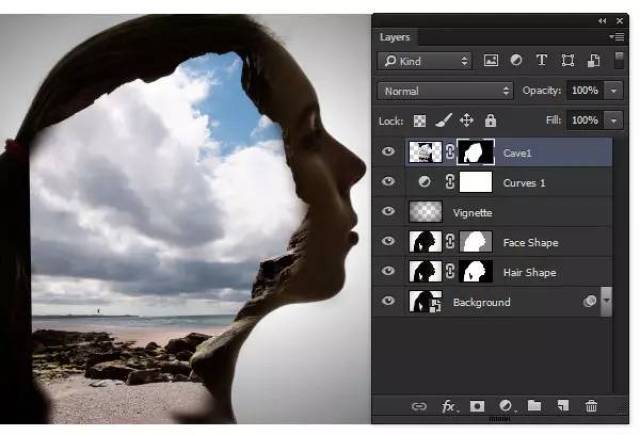Click the pixel layer filter icon
Image resolution: width=640 pixels, height=435 pixels.
click(491, 61)
